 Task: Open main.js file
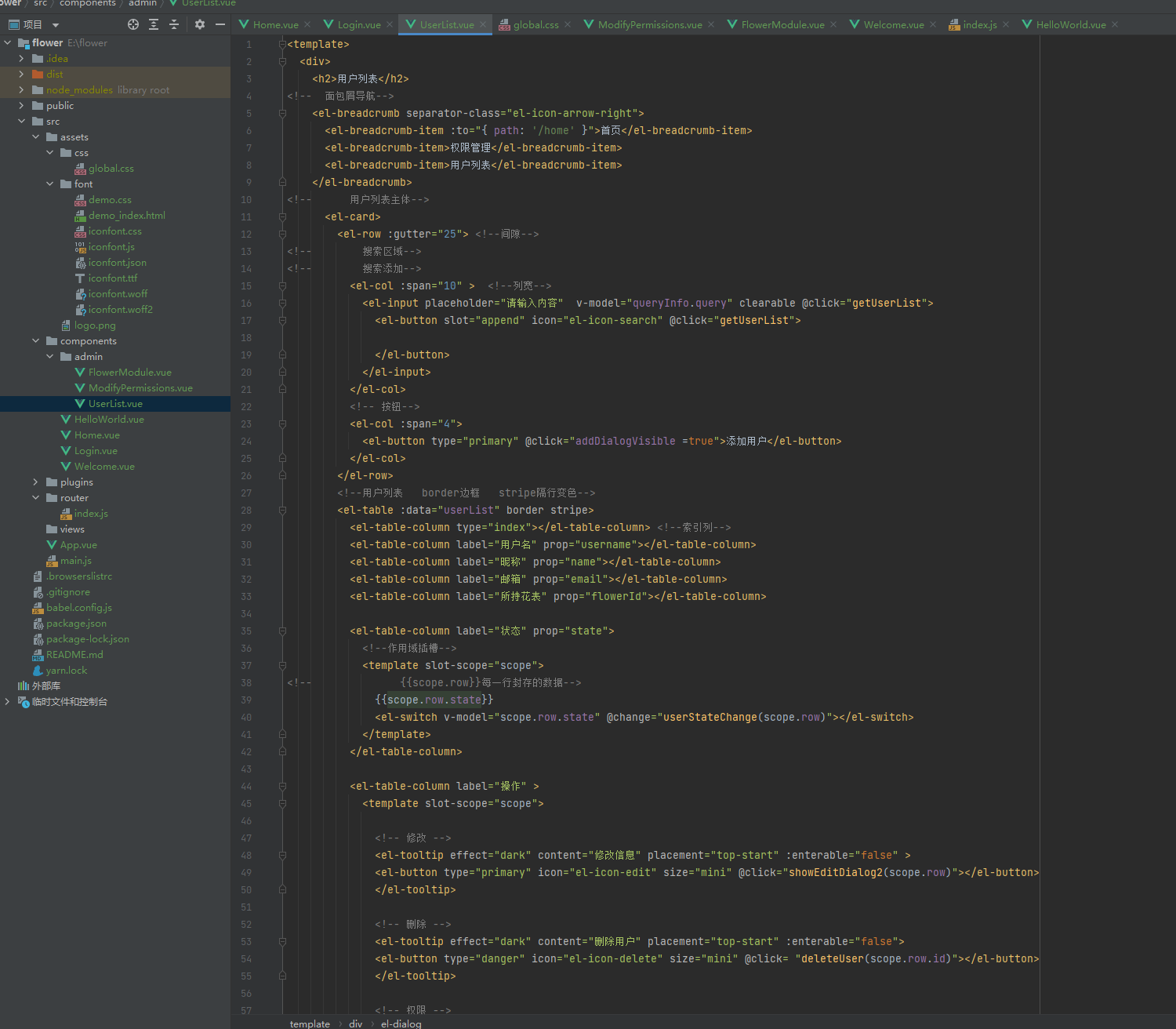75,561
